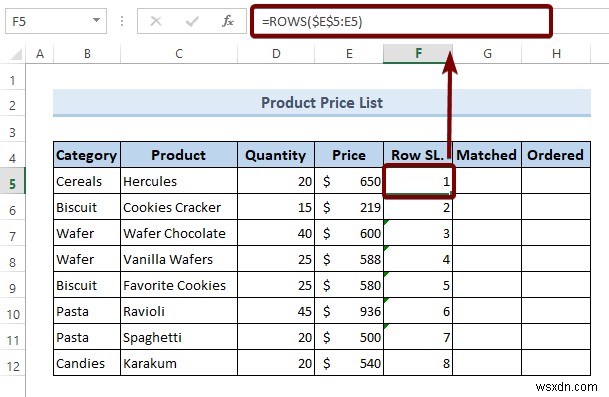Select the price cell showing 540
This screenshot has height=397, width=609.
tap(349, 363)
